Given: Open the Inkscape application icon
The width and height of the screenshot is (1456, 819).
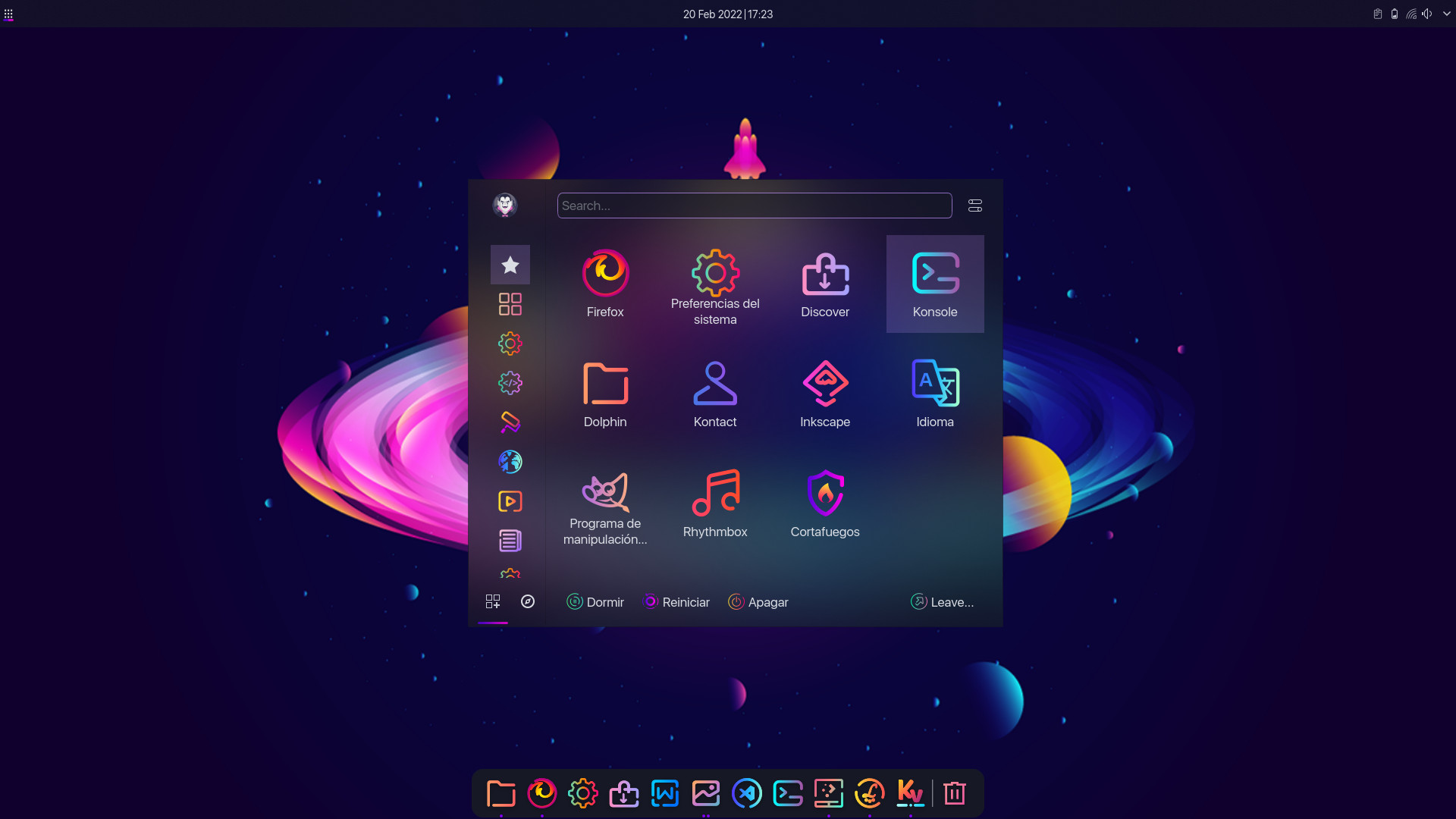Looking at the screenshot, I should (825, 393).
